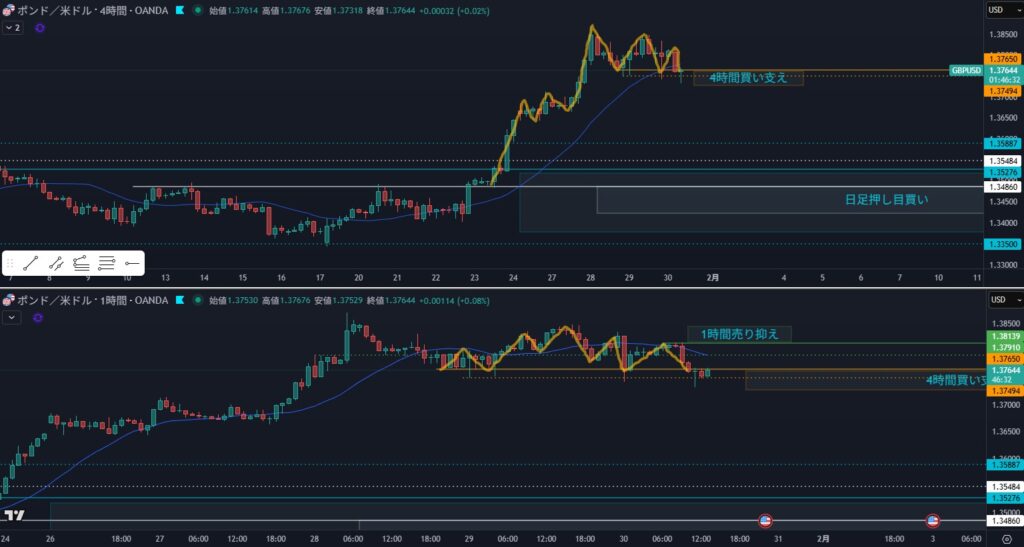Click the purple indicator icon in upper chart
1024x547 pixels.
pos(40,28)
